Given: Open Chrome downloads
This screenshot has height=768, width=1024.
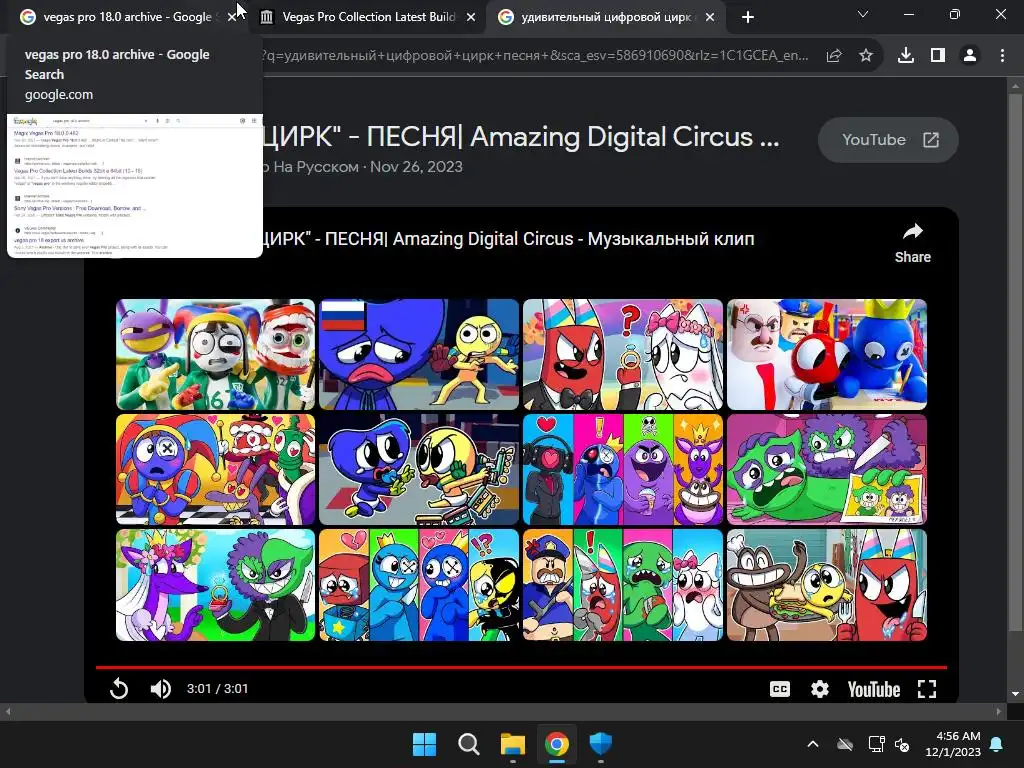Looking at the screenshot, I should (906, 56).
